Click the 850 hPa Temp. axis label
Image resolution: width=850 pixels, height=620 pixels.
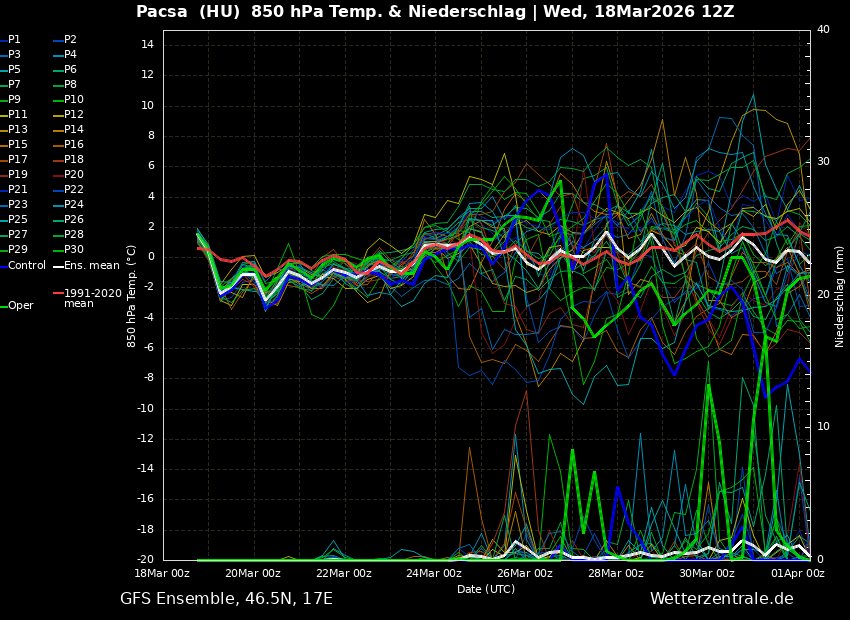[x=132, y=296]
